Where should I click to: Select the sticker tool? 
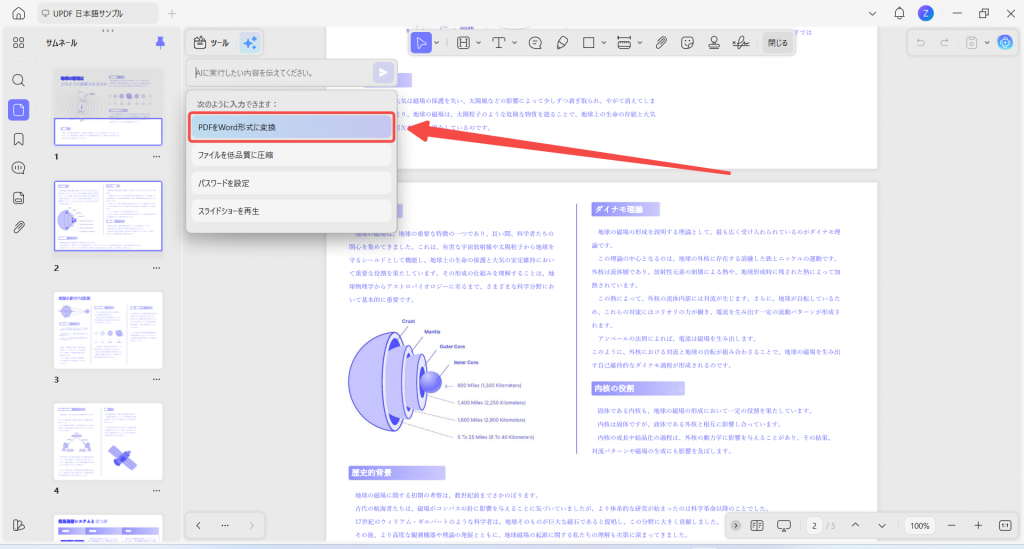pos(687,43)
